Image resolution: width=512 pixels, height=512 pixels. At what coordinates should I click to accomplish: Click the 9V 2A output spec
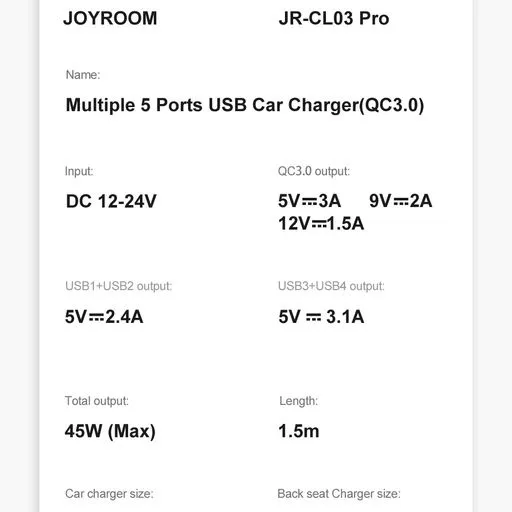[x=401, y=201]
